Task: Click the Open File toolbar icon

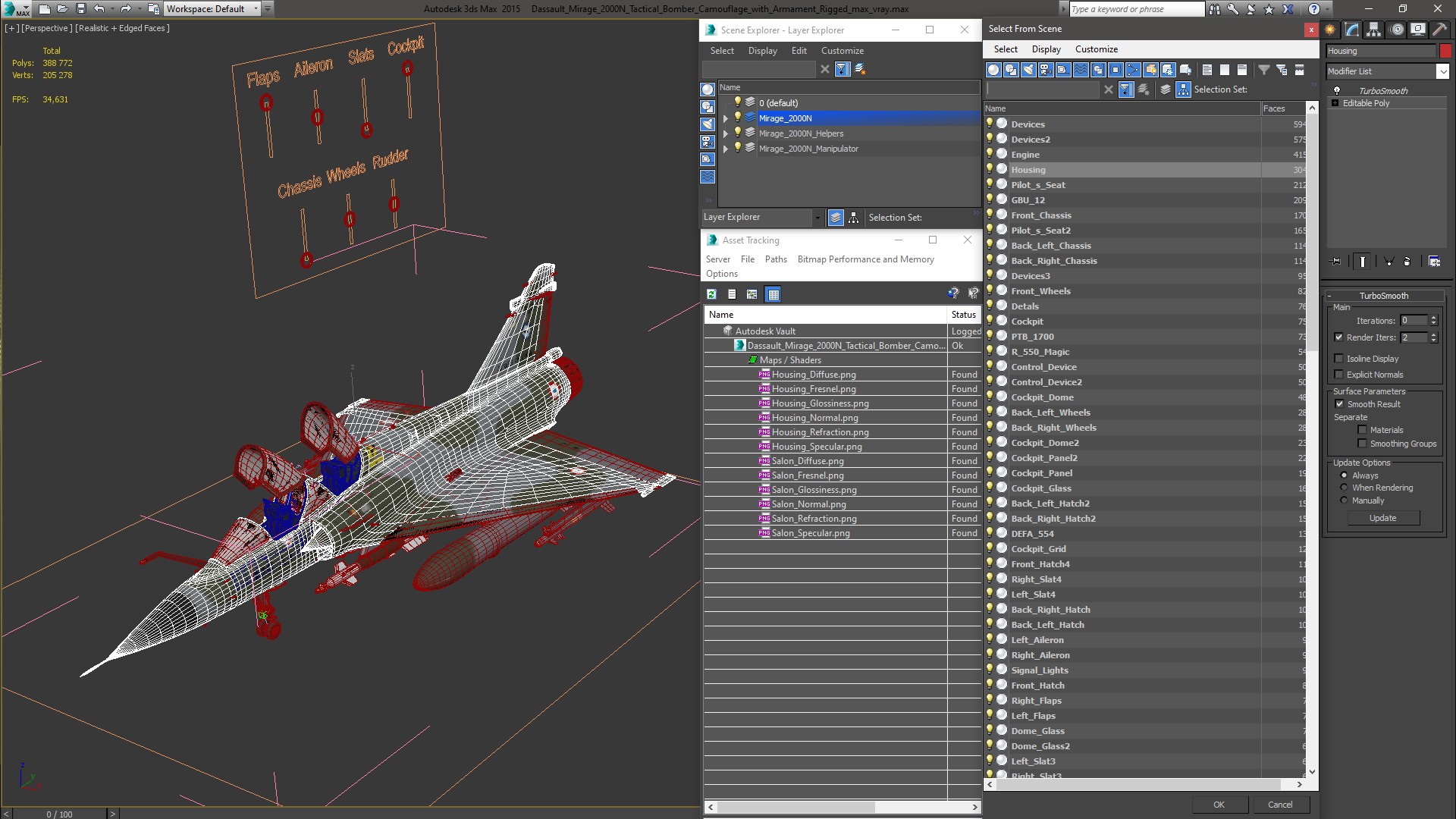Action: [x=63, y=9]
